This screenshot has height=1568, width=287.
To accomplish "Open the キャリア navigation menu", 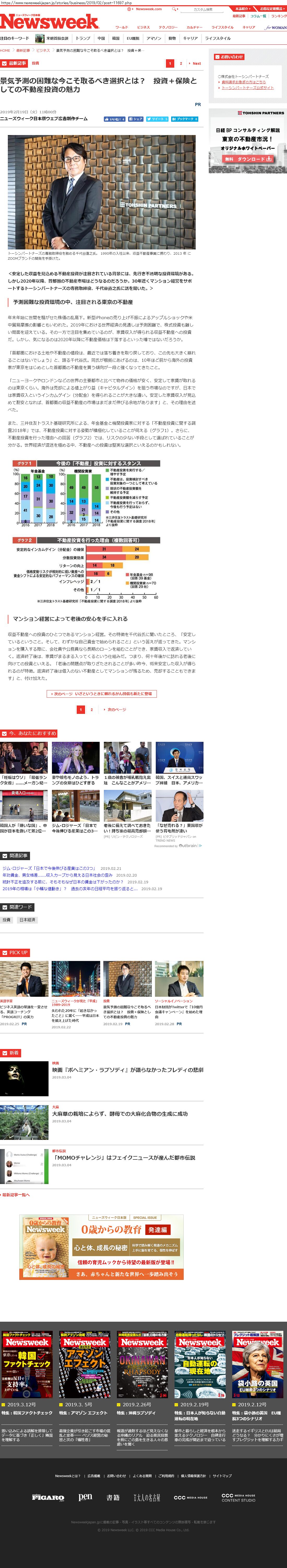I will [x=249, y=27].
